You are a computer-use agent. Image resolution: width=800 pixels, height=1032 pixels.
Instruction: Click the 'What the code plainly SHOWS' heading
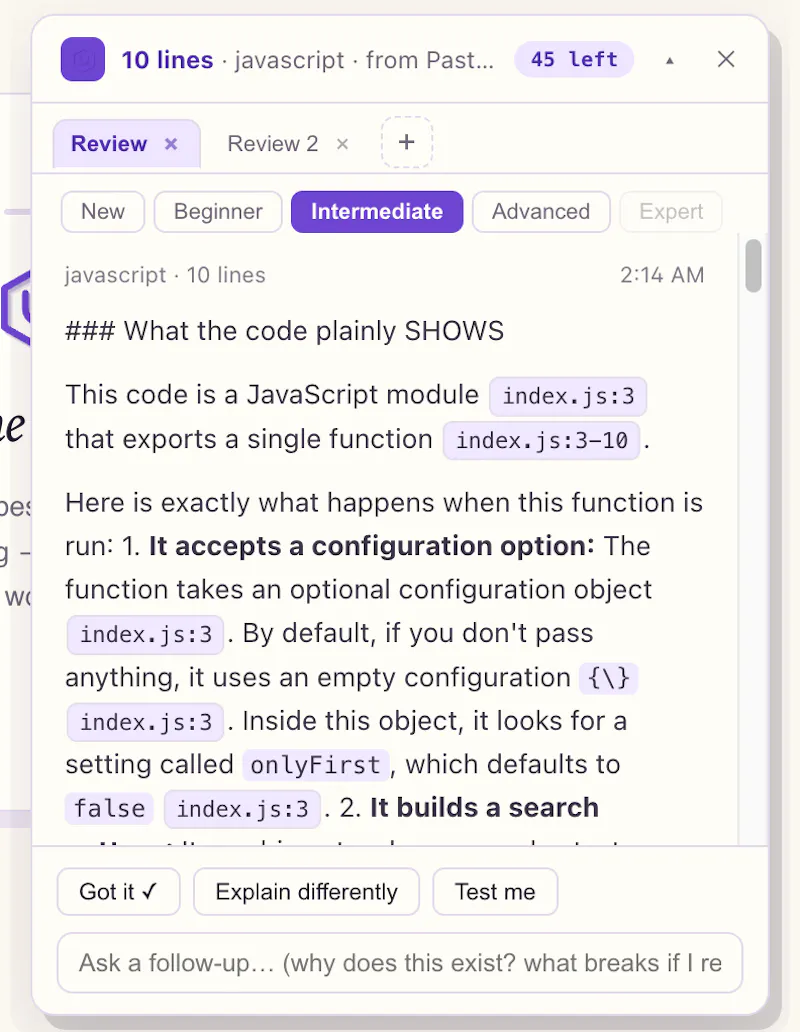click(x=284, y=331)
